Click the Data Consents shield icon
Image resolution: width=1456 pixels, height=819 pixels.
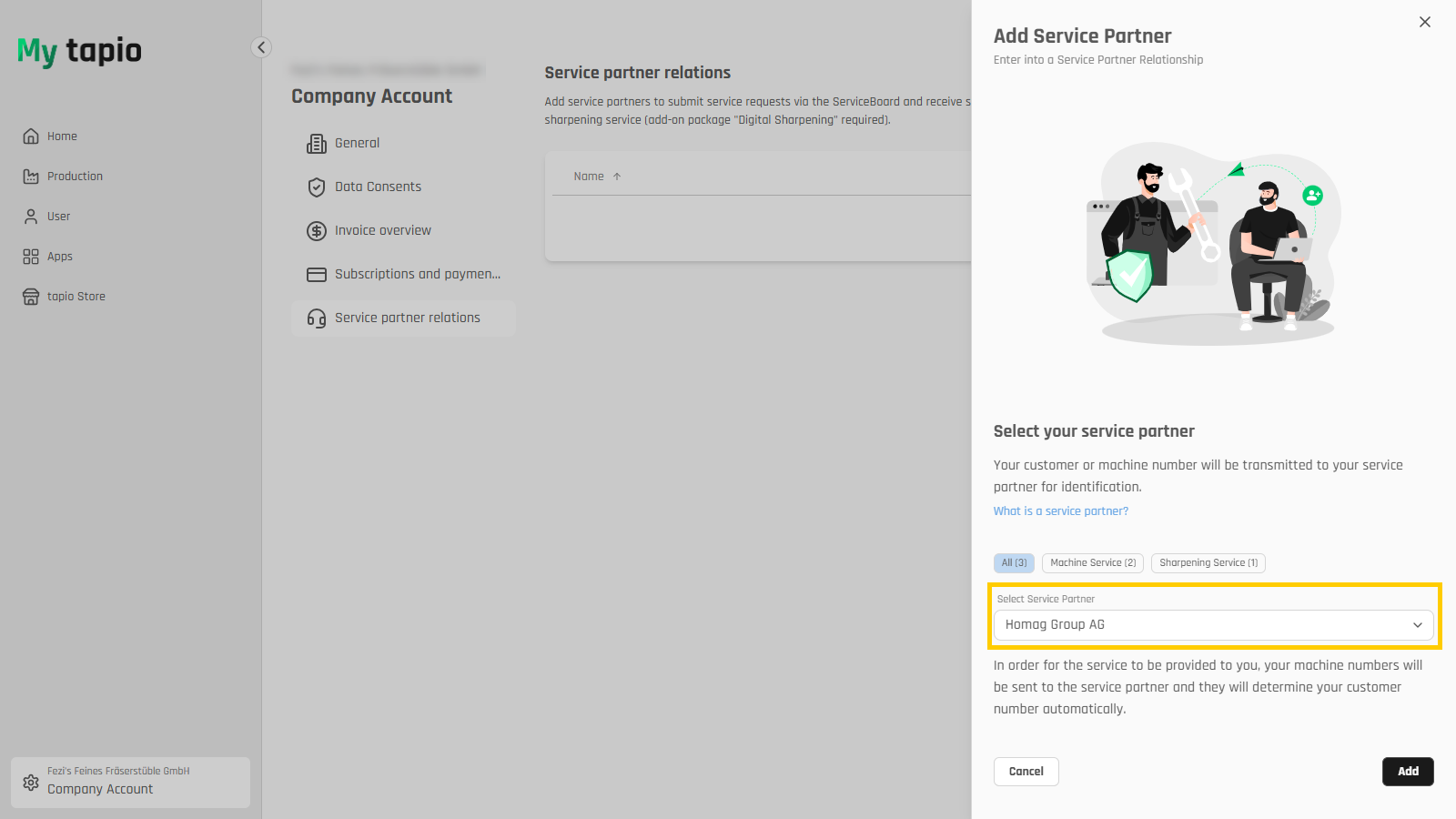317,187
